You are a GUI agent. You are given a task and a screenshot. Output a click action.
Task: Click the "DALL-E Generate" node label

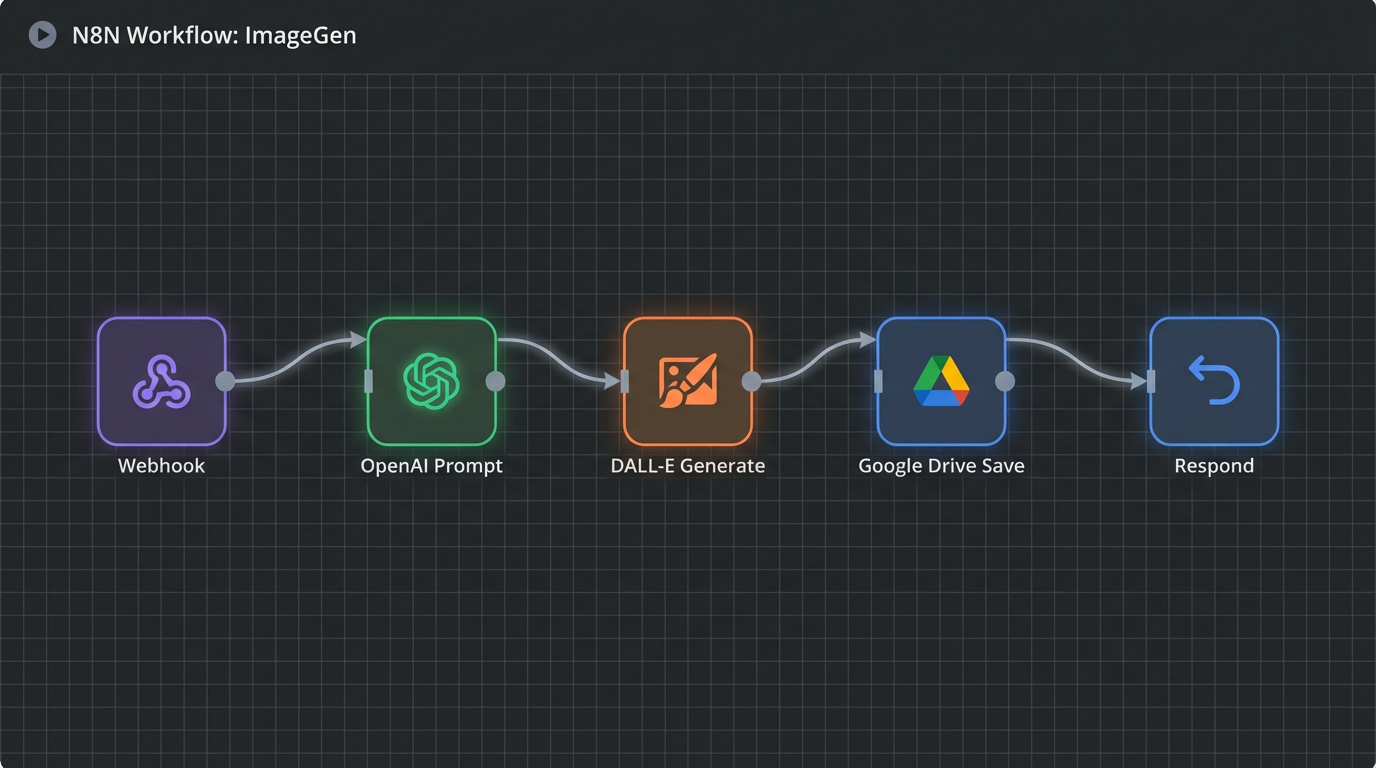(x=687, y=466)
